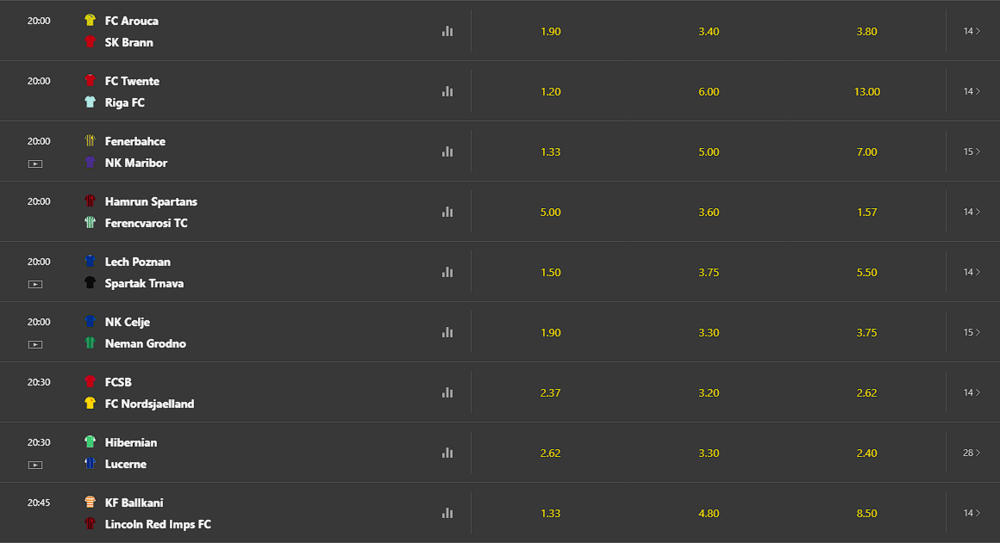Expand 14 markets for KF Ballkani match

[972, 513]
